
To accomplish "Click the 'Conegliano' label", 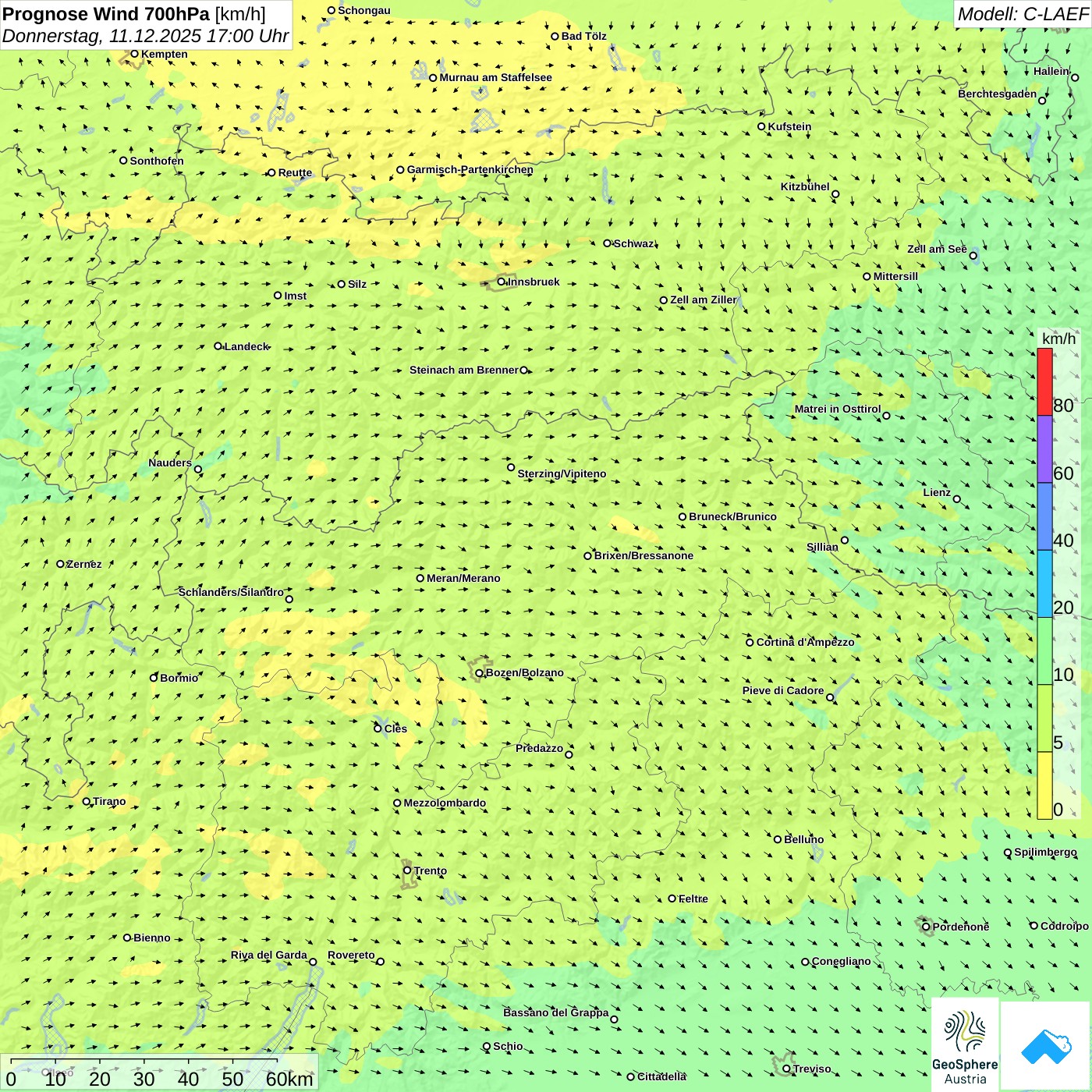I will 841,961.
